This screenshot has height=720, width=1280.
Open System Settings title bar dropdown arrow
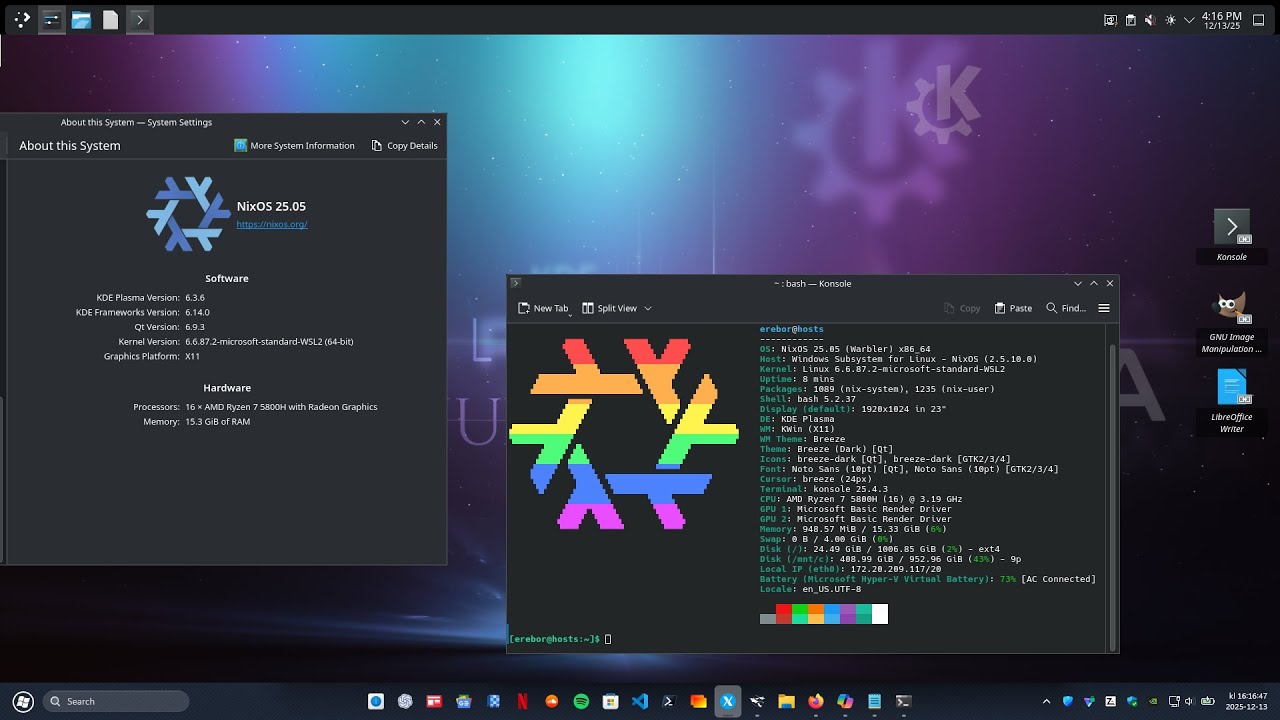tap(405, 122)
